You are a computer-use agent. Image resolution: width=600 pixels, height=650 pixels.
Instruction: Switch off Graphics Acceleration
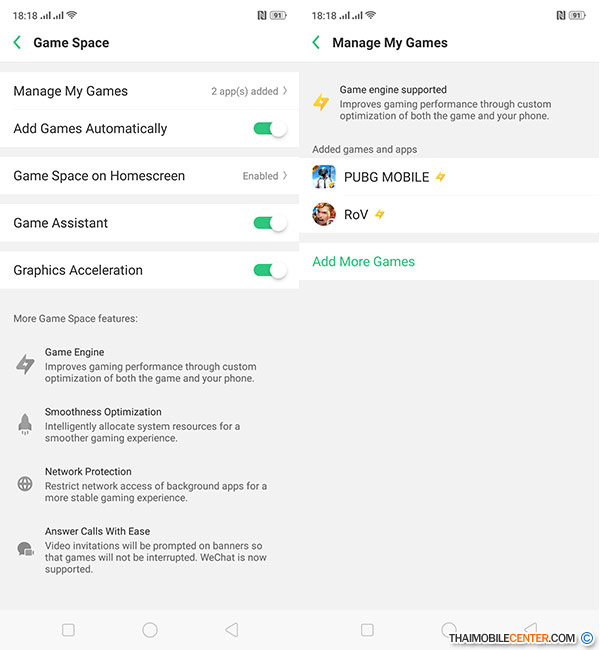click(x=269, y=270)
